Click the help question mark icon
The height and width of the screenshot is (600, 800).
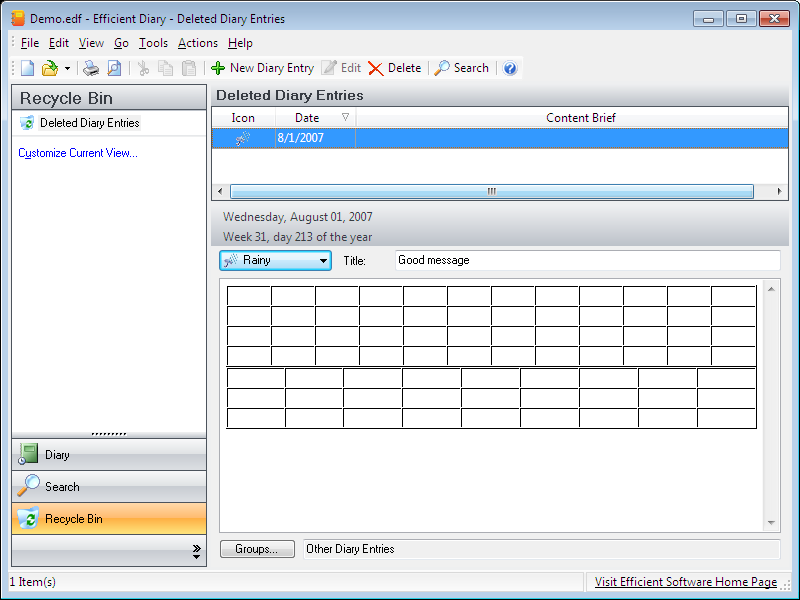pyautogui.click(x=510, y=68)
